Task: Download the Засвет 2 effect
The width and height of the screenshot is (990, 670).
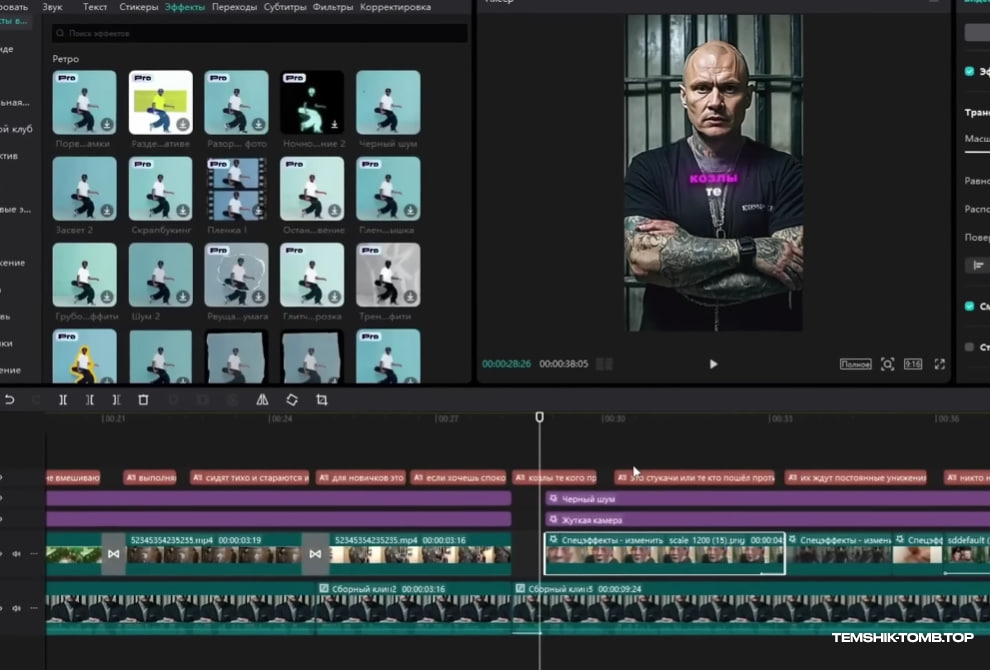Action: click(x=107, y=210)
